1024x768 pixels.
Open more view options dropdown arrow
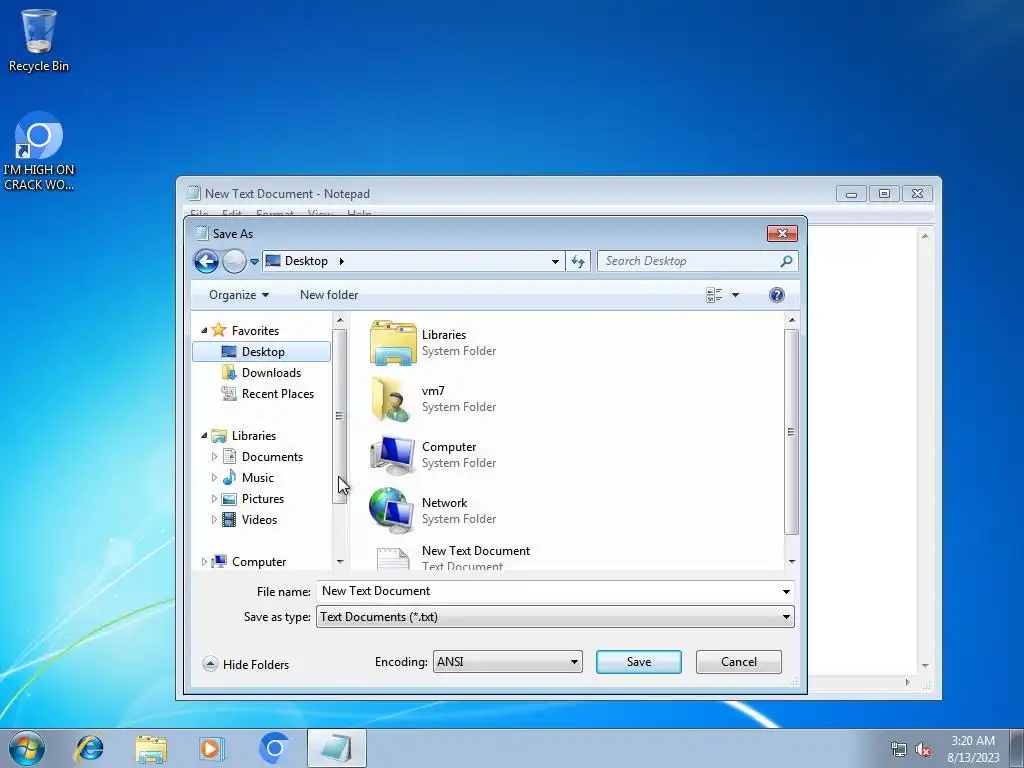click(735, 295)
